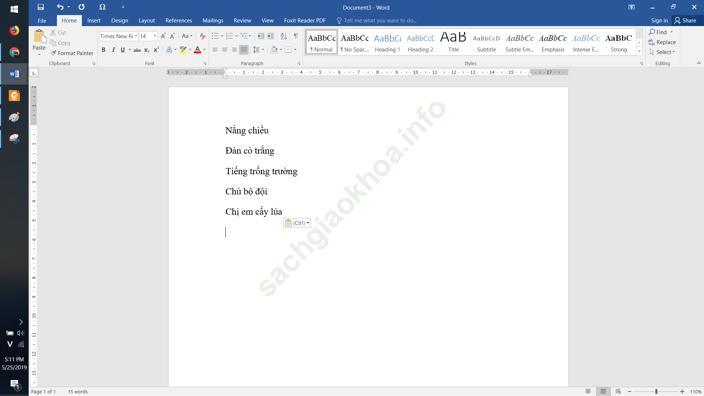The height and width of the screenshot is (396, 704).
Task: Toggle Center alignment
Action: (224, 50)
